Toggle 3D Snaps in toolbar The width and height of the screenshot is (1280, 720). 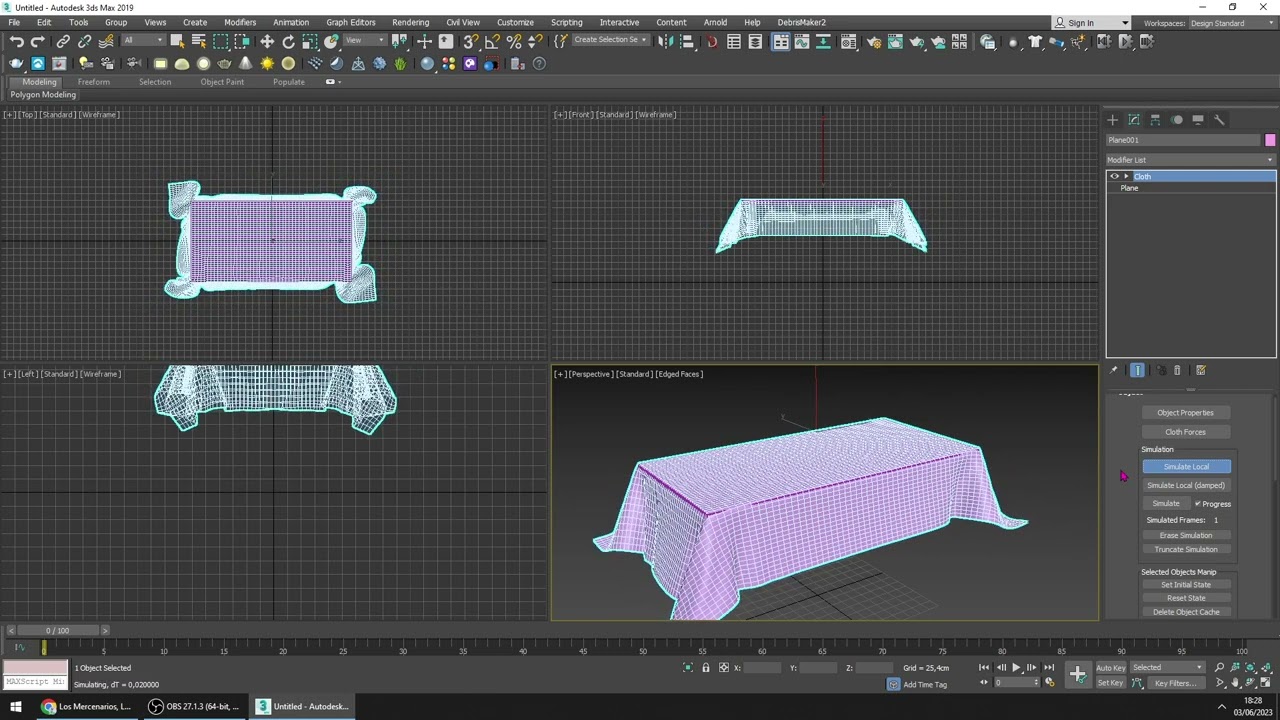coord(470,41)
